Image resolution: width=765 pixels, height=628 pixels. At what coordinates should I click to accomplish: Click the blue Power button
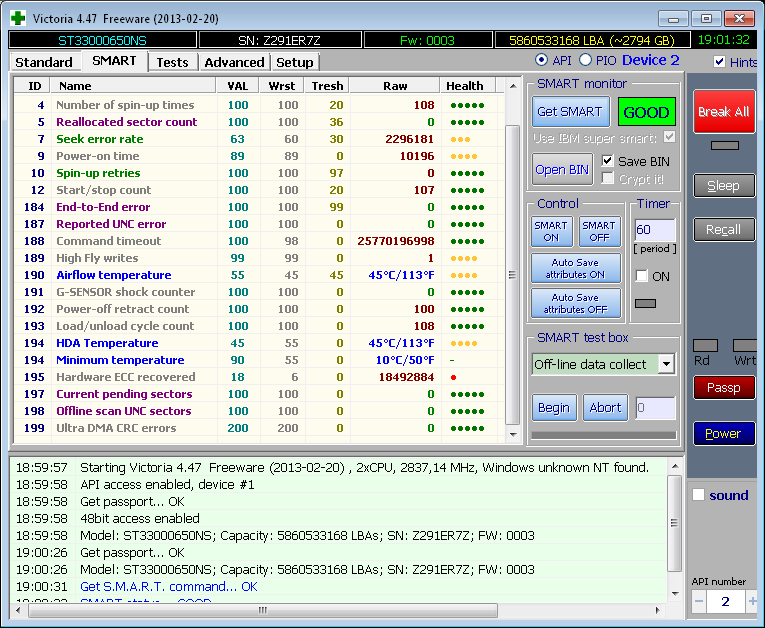tap(723, 433)
